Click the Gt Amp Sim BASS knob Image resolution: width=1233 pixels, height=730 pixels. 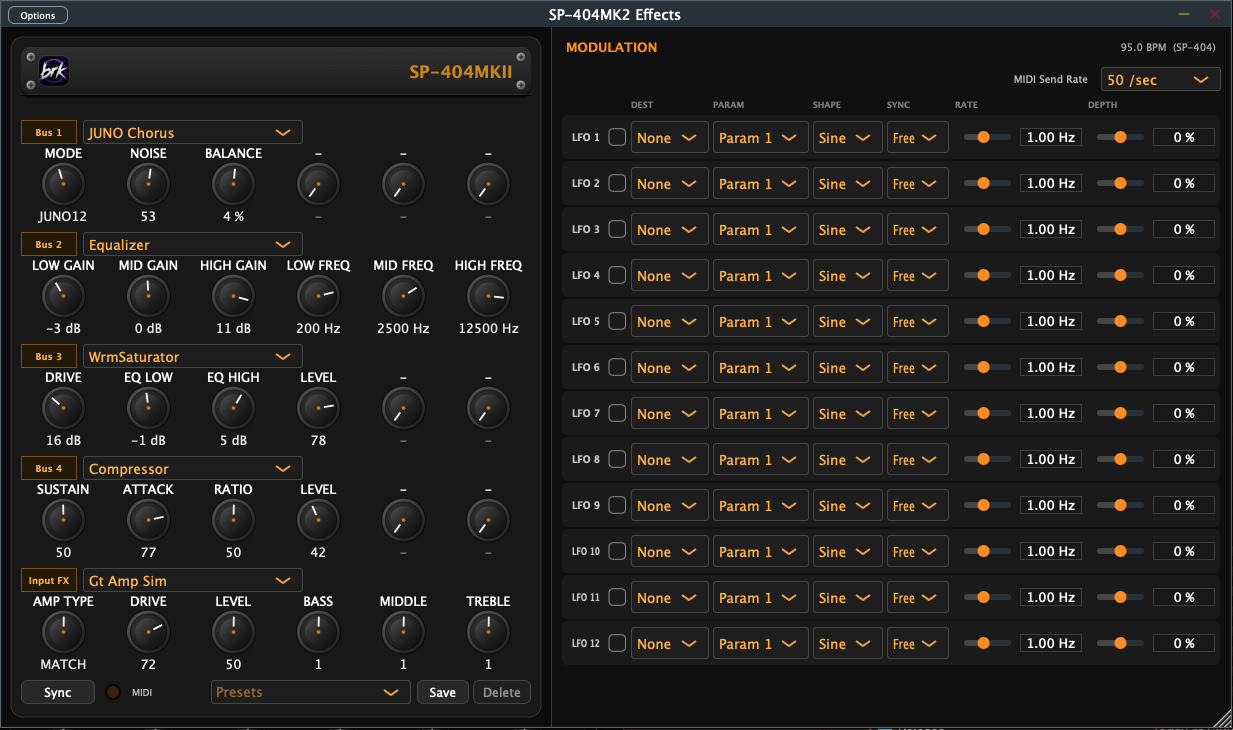(318, 632)
